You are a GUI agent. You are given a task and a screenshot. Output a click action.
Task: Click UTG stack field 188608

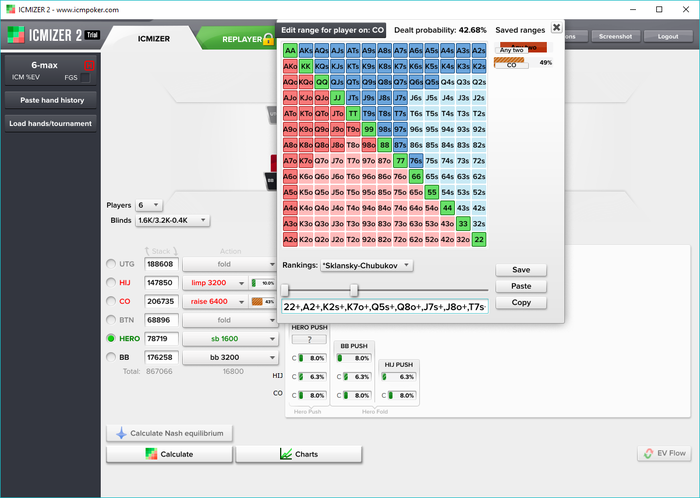161,264
